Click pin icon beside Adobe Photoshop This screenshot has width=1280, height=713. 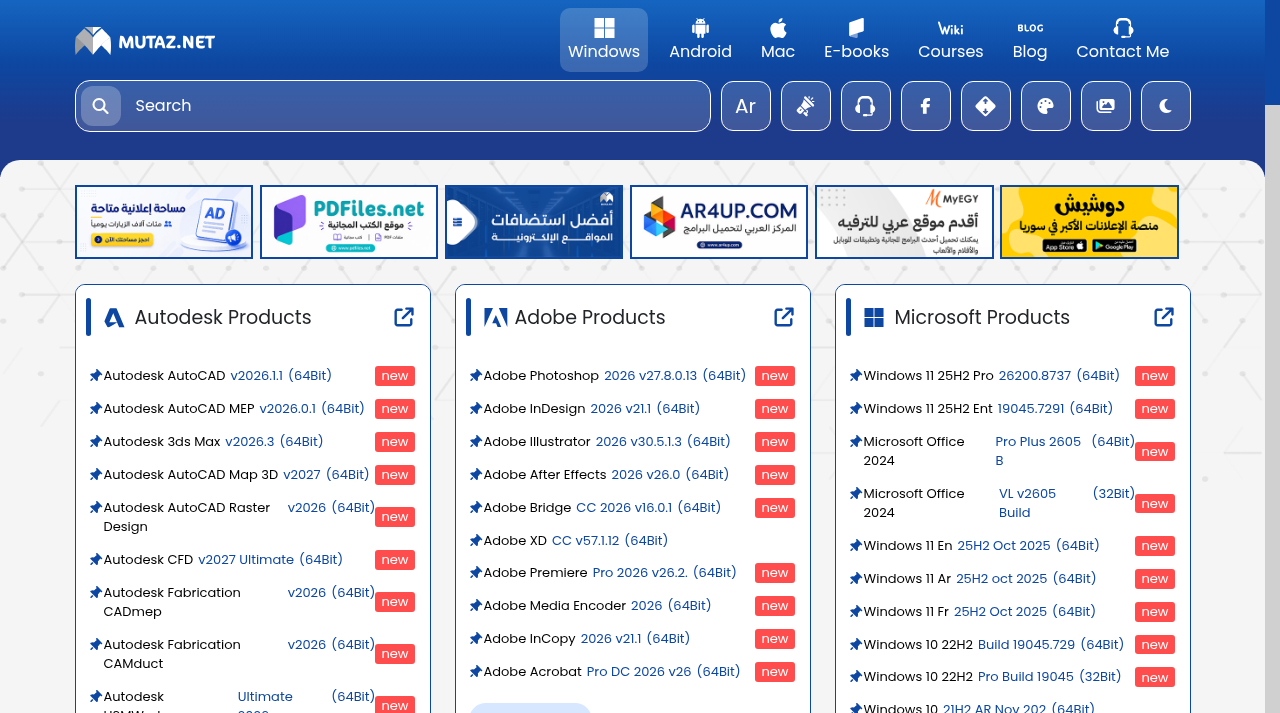click(x=476, y=376)
